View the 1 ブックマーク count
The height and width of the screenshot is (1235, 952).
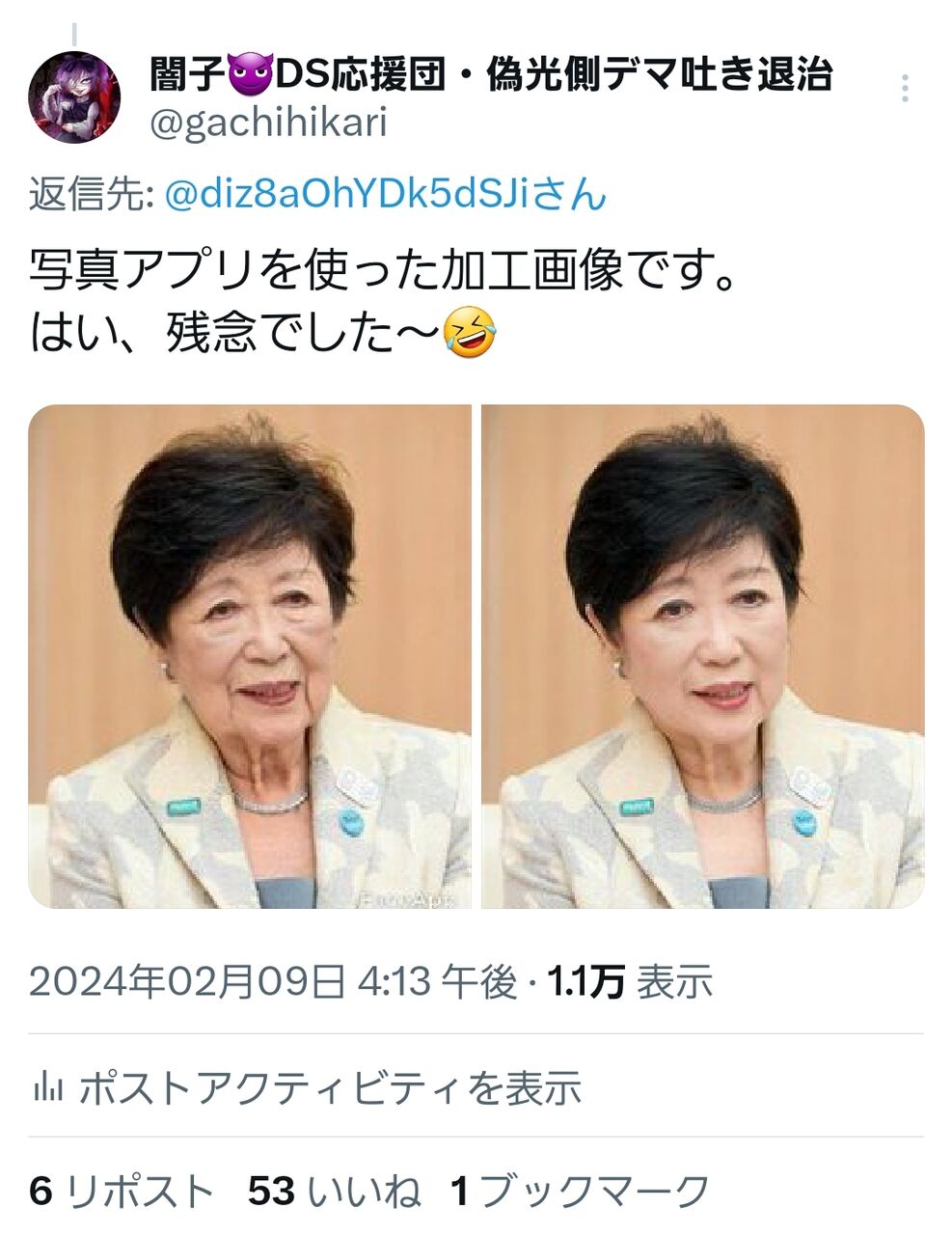(x=581, y=1192)
